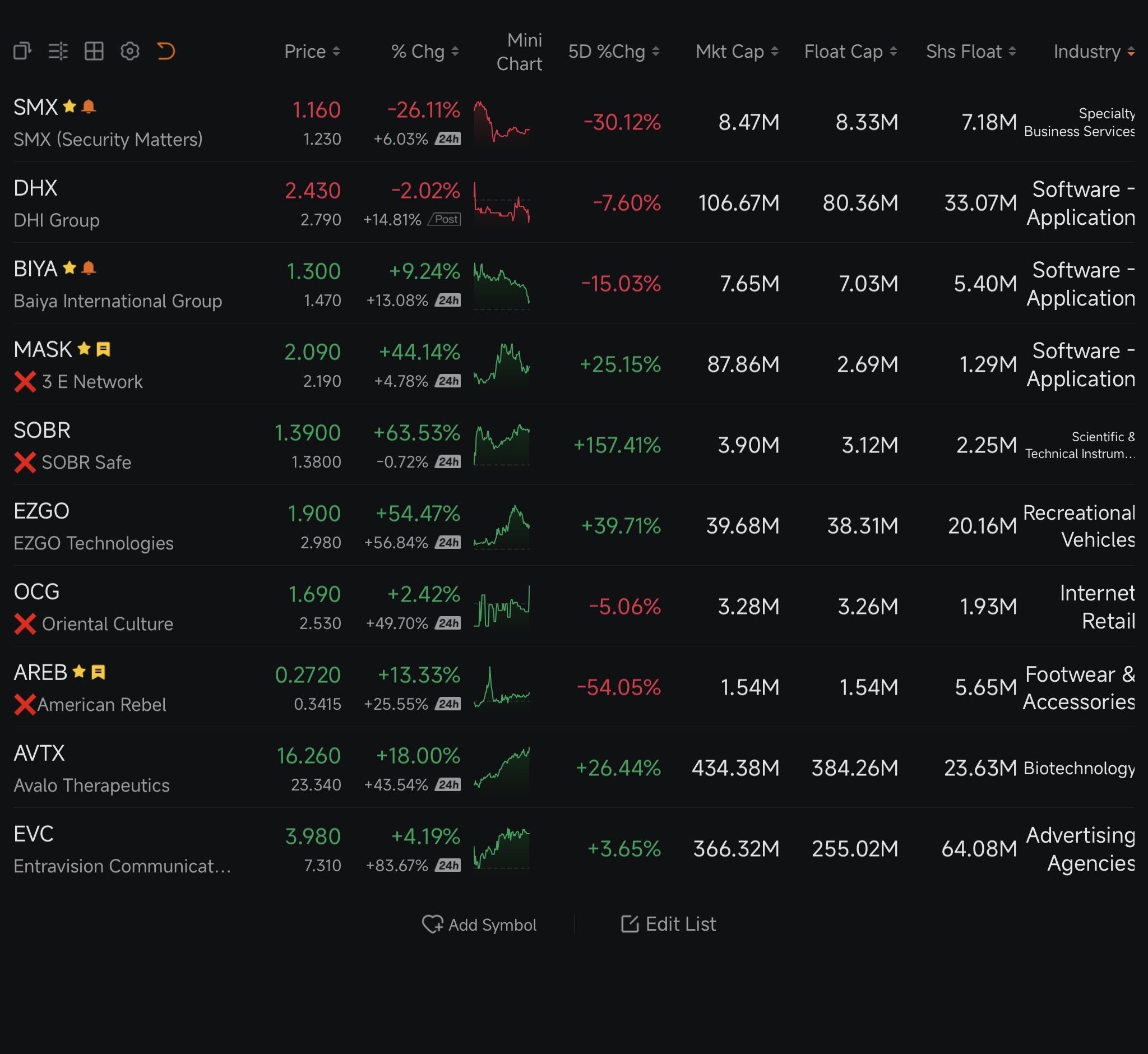Click the Edit List label
The image size is (1148, 1054).
(681, 924)
